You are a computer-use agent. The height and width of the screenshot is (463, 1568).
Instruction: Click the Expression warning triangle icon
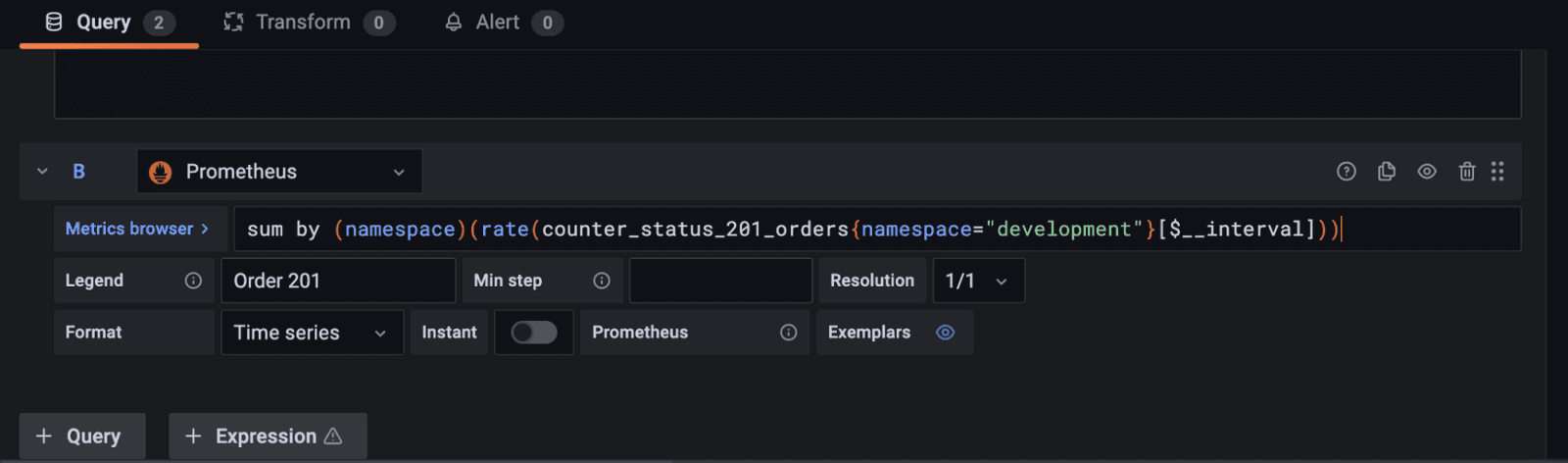pyautogui.click(x=333, y=436)
